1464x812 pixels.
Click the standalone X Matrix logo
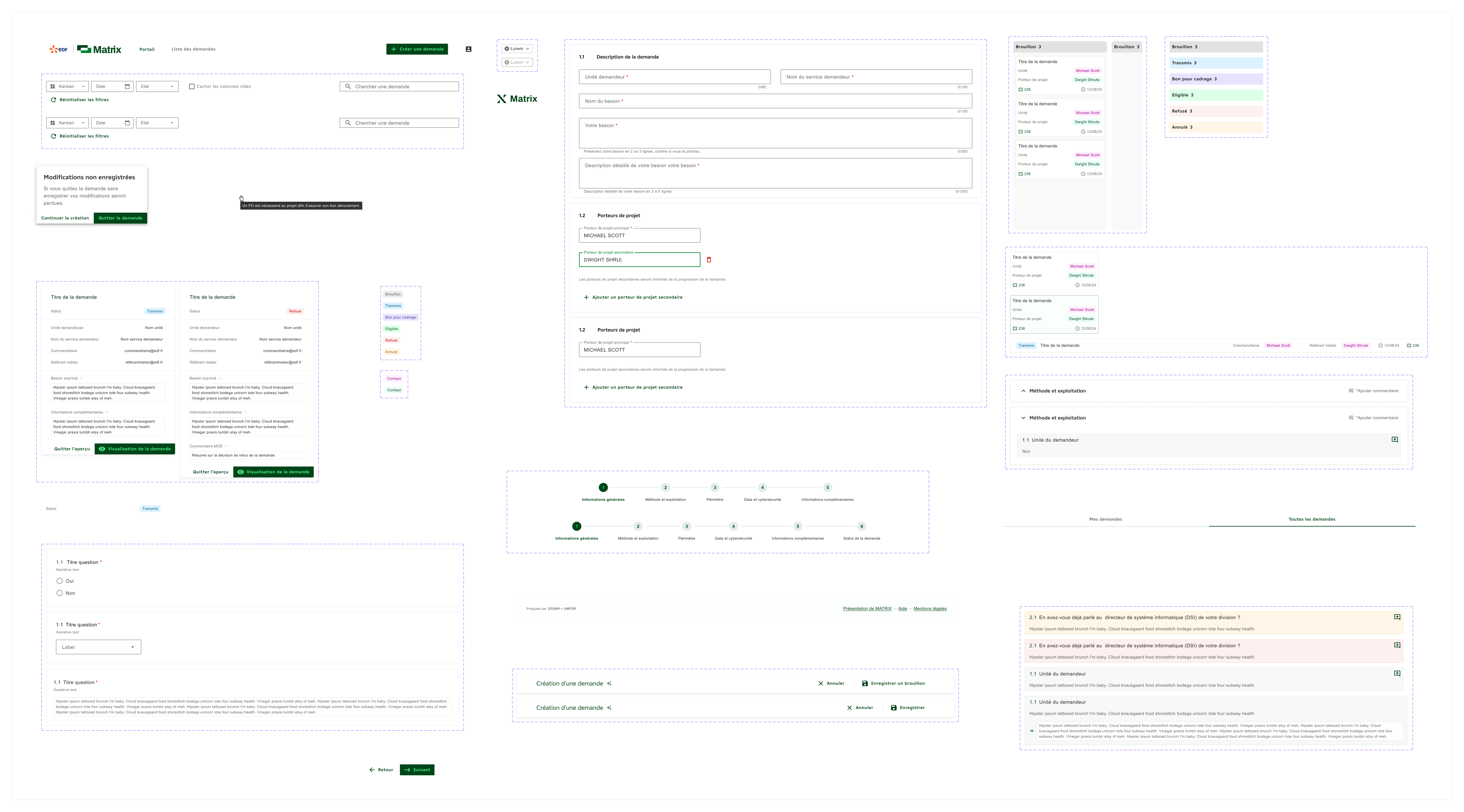pyautogui.click(x=517, y=99)
